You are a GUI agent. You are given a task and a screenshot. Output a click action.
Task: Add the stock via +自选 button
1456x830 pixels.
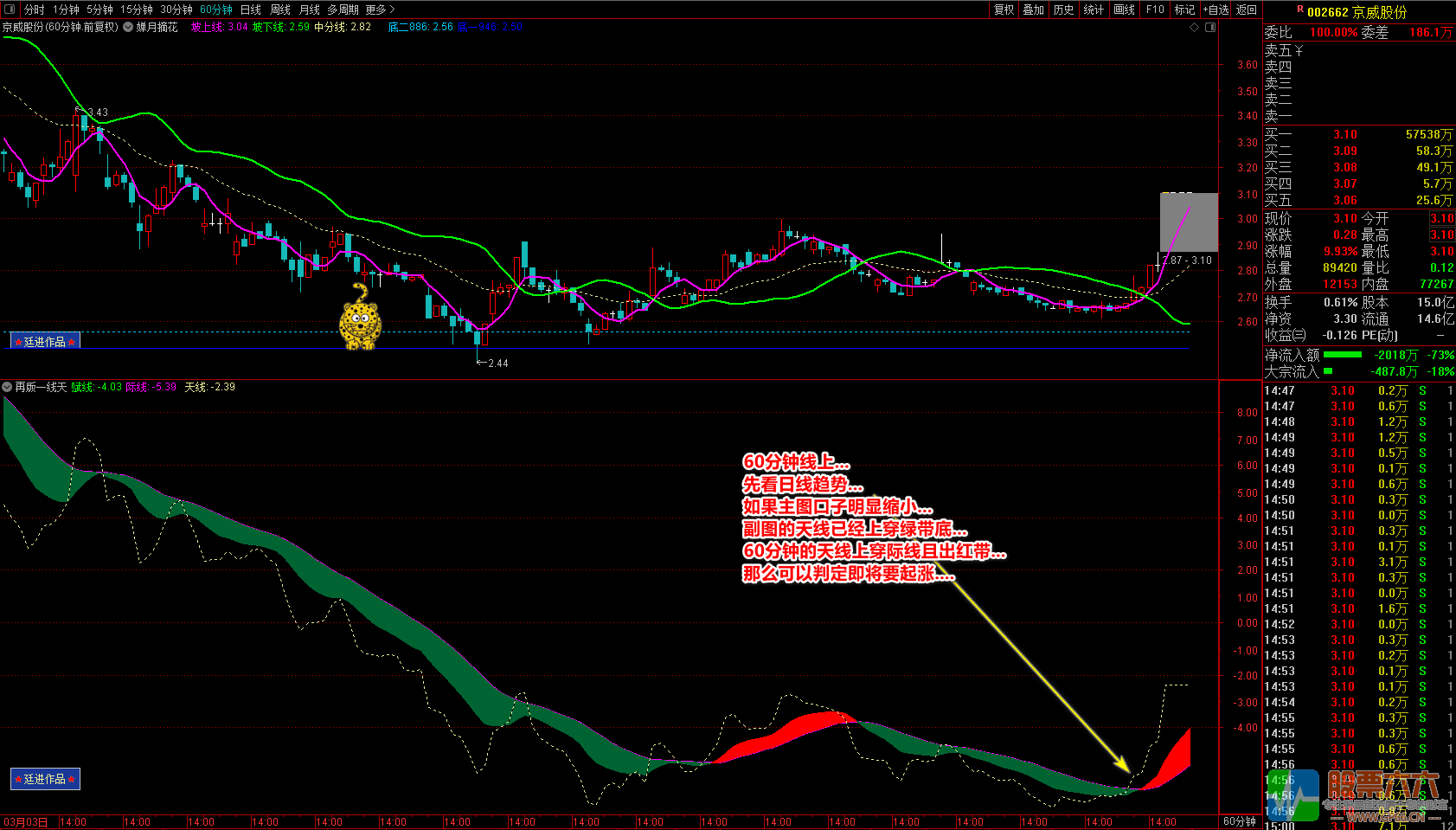pyautogui.click(x=1215, y=10)
